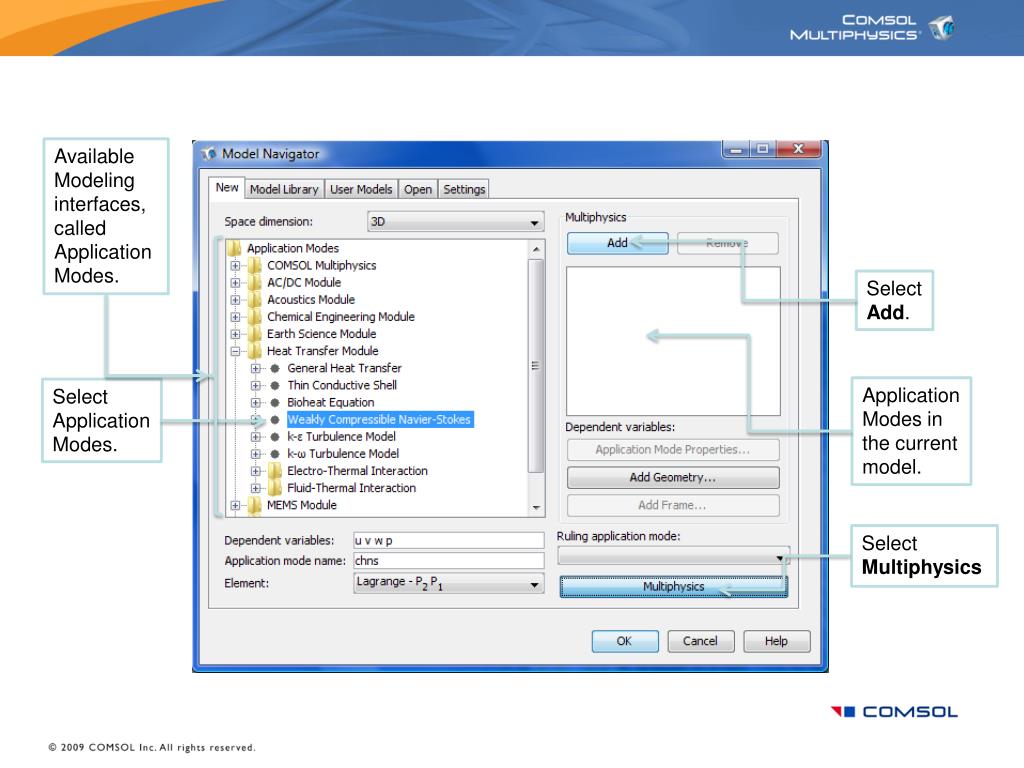Click the Add Geometry button

coord(673,477)
